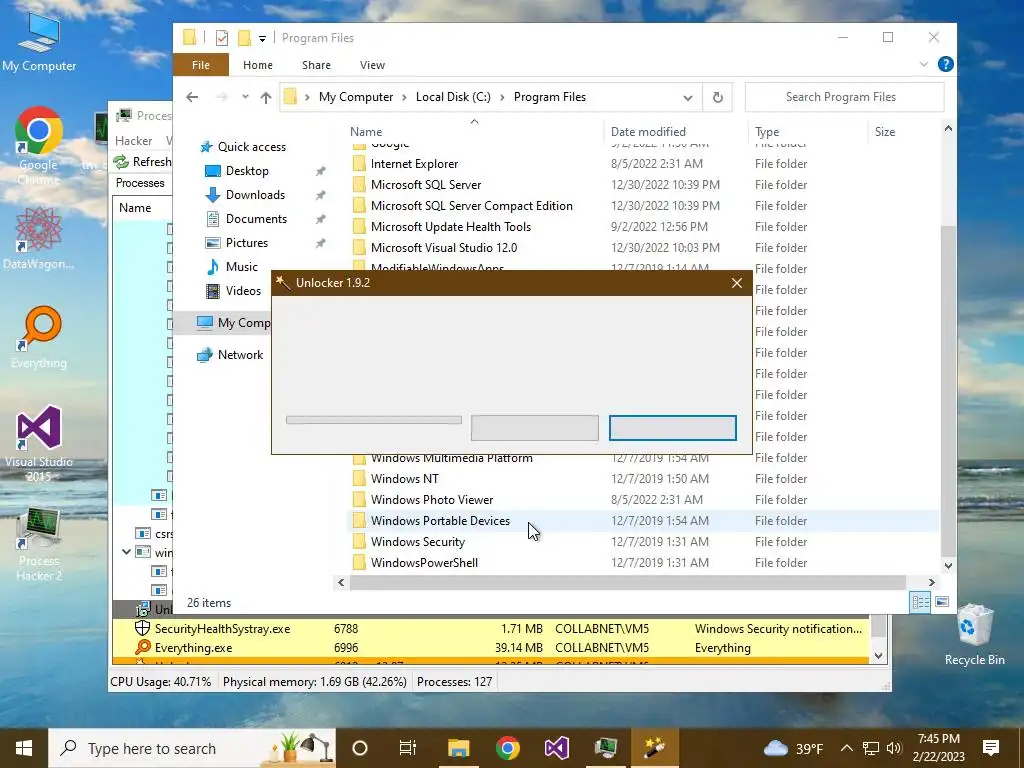The height and width of the screenshot is (768, 1024).
Task: Select Desktop in Quick access
Action: 246,171
